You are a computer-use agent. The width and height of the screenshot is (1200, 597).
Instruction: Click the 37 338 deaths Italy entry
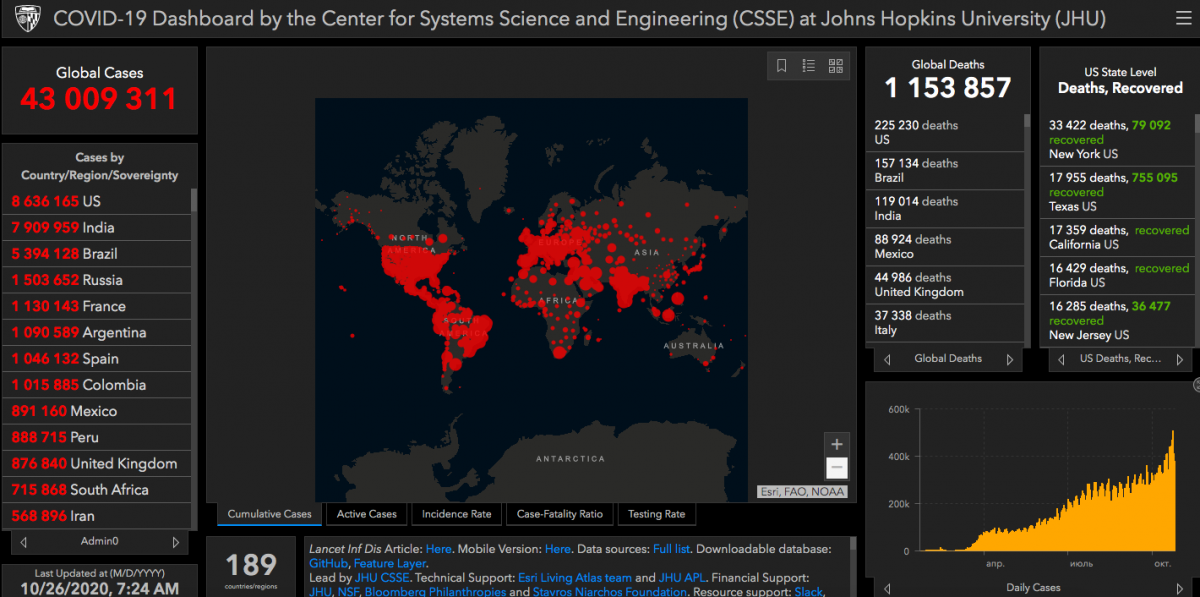tap(945, 323)
